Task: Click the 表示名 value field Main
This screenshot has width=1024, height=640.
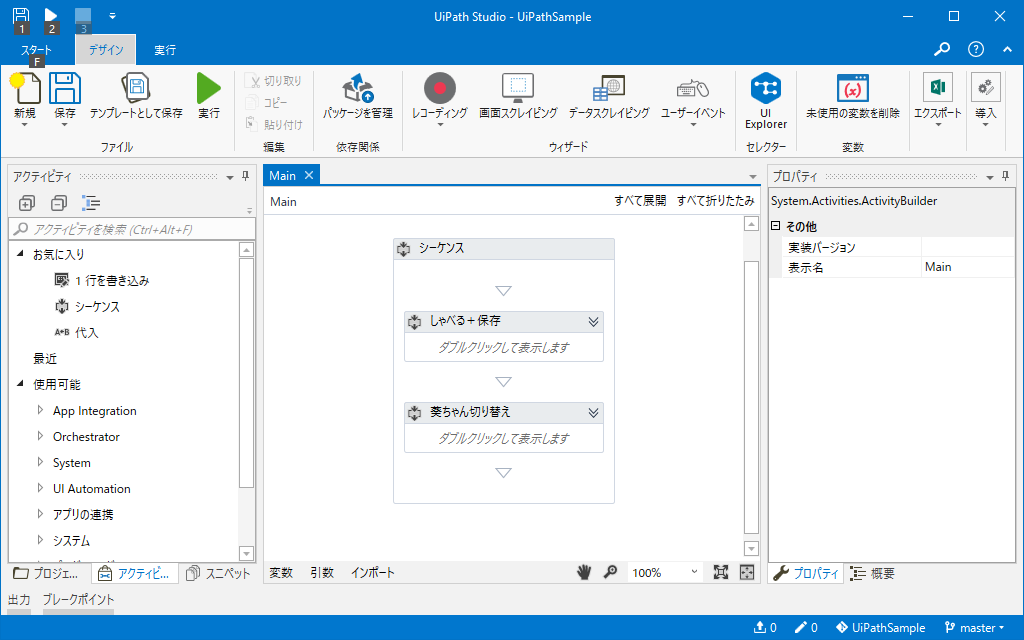Action: coord(967,266)
